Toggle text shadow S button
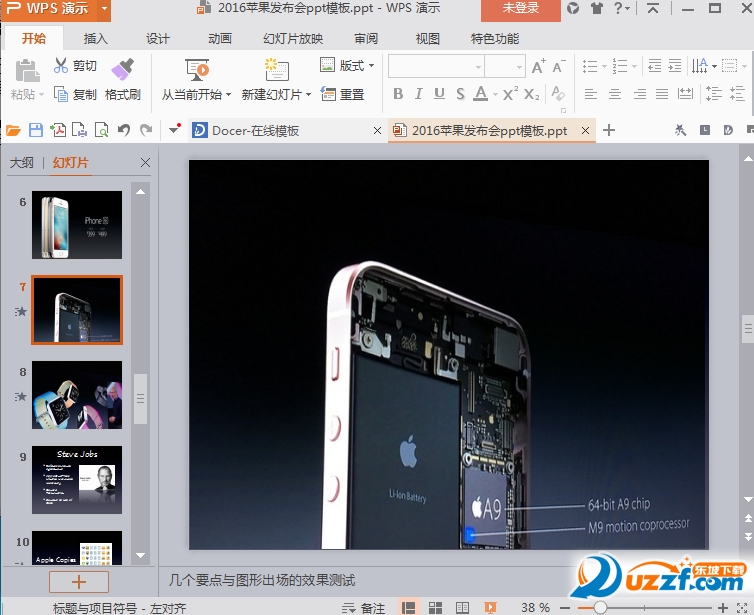 pyautogui.click(x=460, y=94)
